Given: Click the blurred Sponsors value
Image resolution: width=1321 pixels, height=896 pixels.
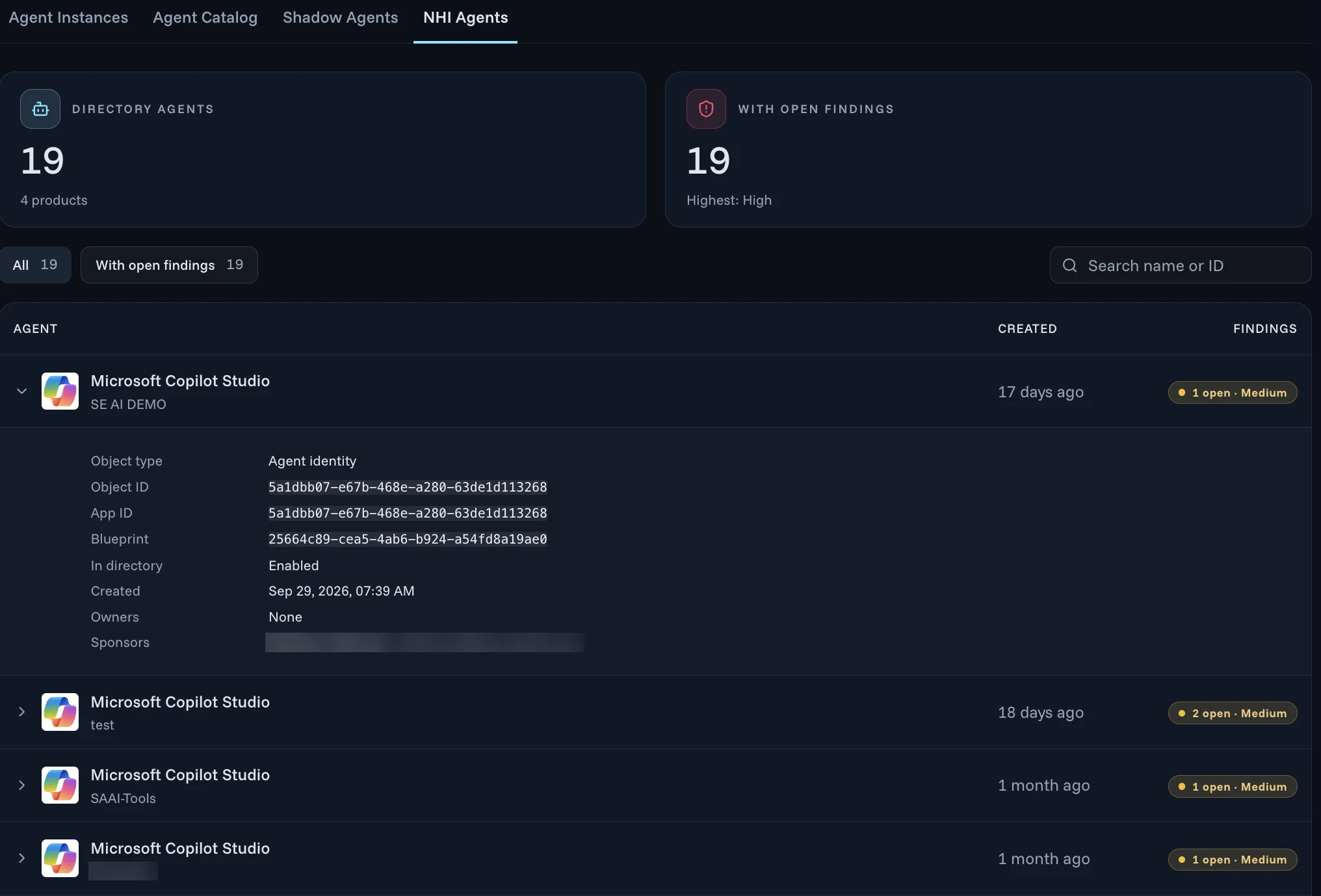Looking at the screenshot, I should click(425, 642).
